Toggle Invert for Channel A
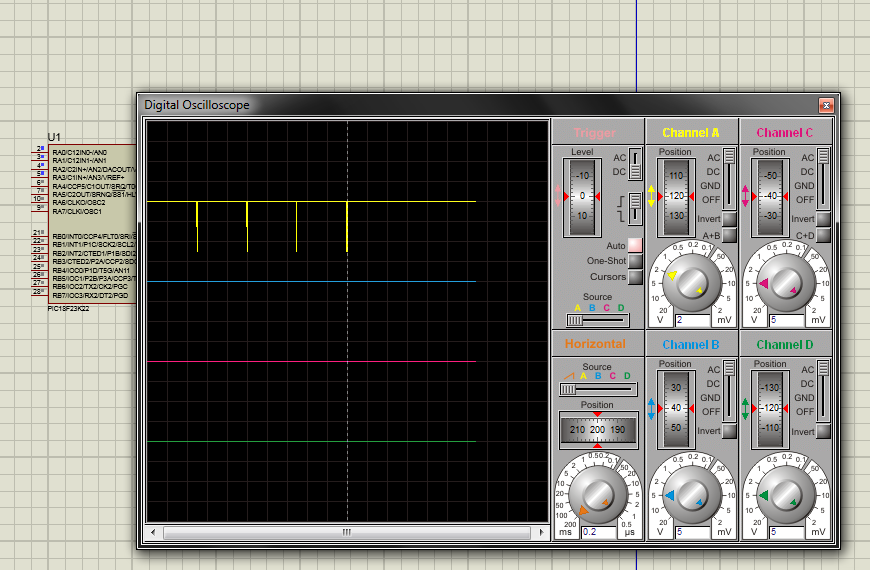Screen dimensions: 870x570 730,219
